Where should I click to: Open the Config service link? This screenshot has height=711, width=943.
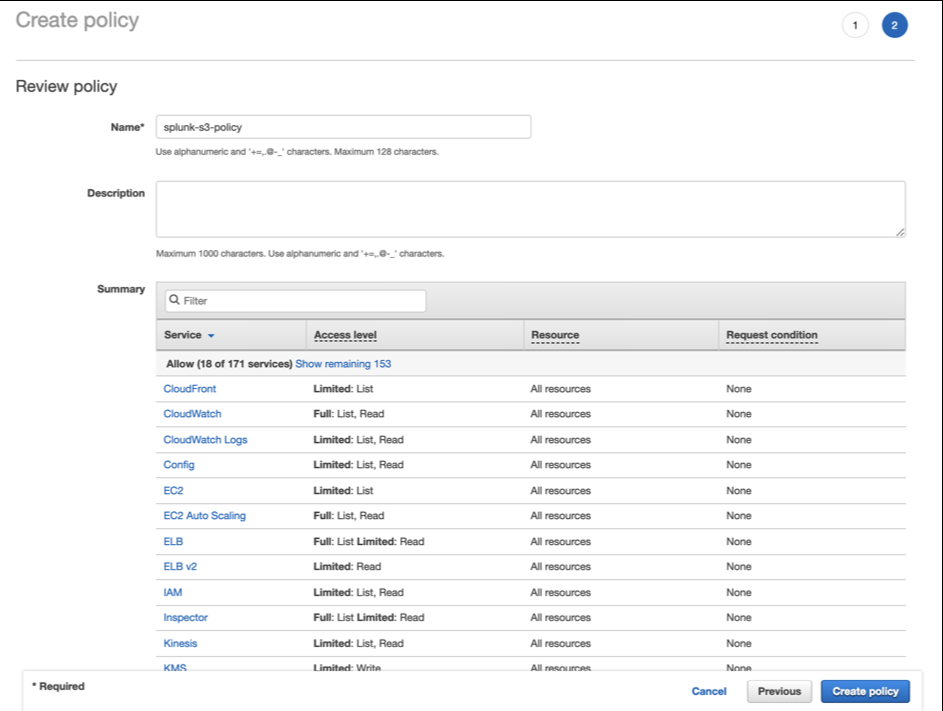pos(179,465)
